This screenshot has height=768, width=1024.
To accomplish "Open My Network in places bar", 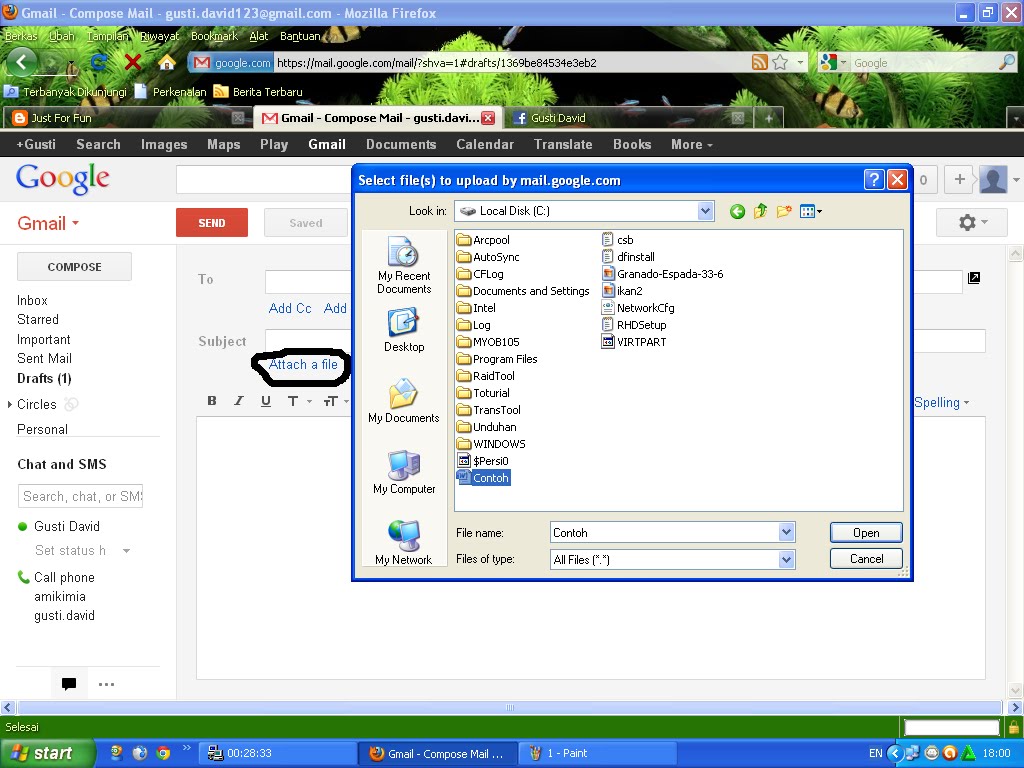I will tap(404, 543).
